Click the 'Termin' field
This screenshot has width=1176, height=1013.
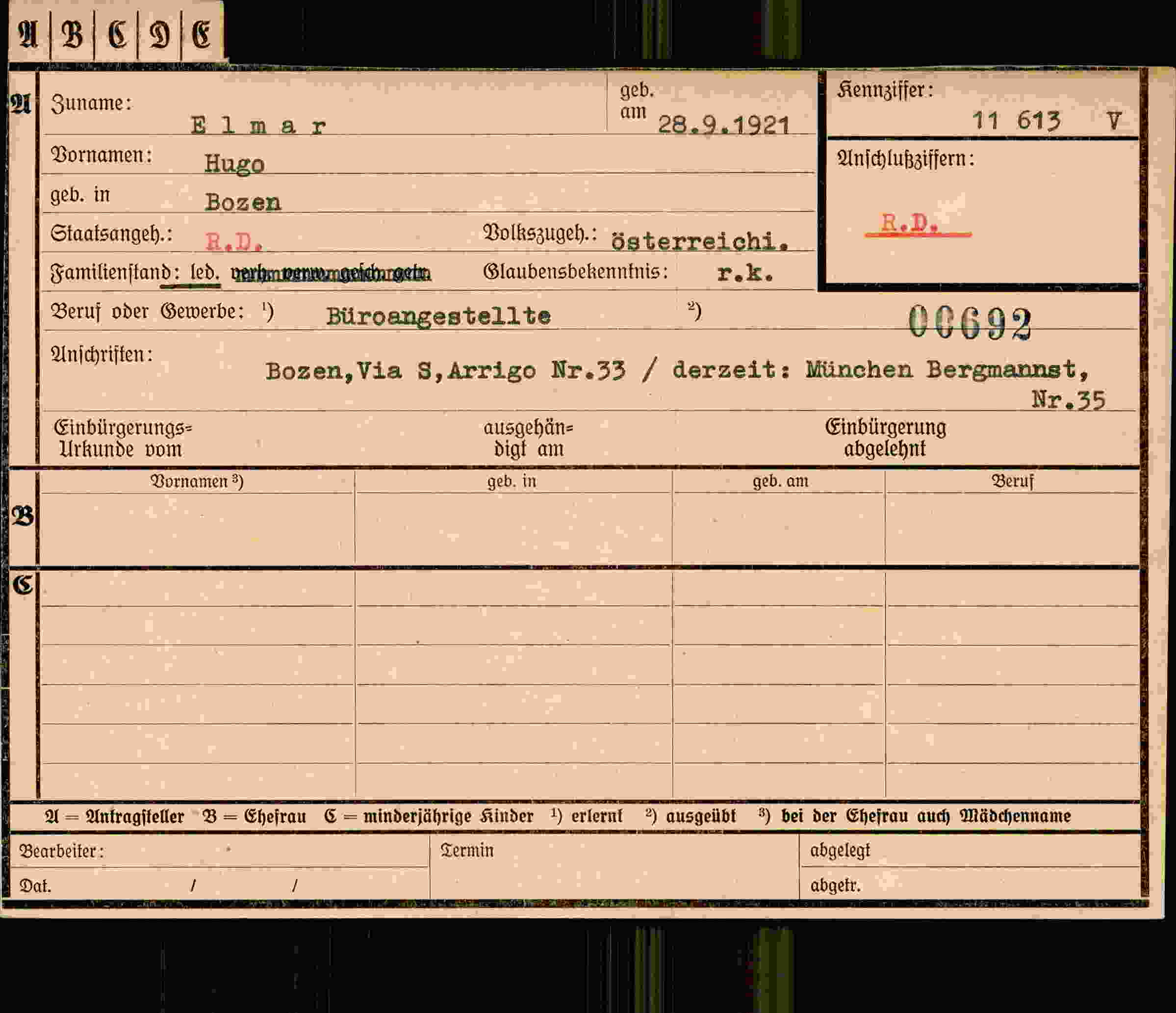point(614,867)
